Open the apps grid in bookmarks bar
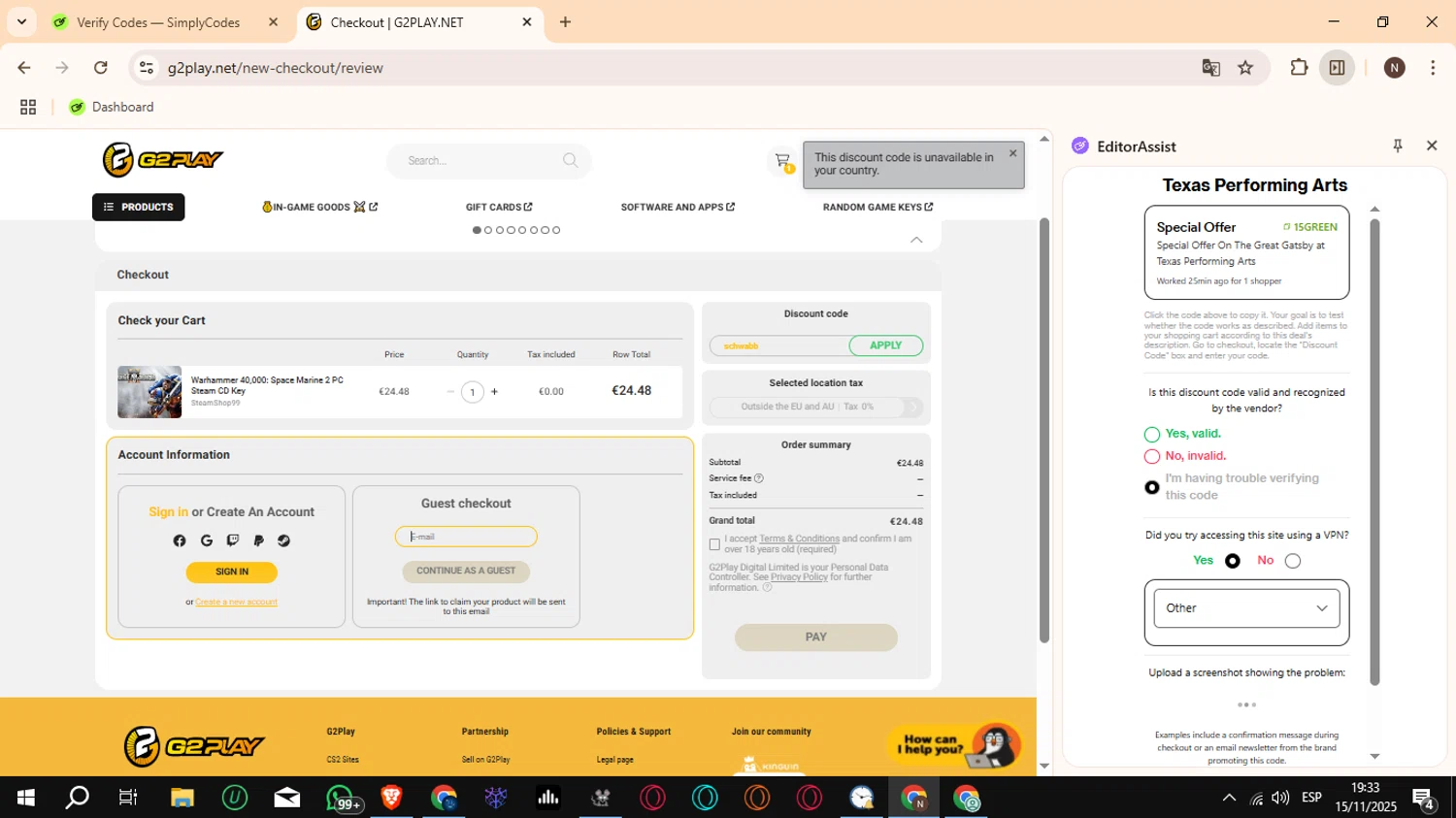The image size is (1456, 818). point(28,107)
